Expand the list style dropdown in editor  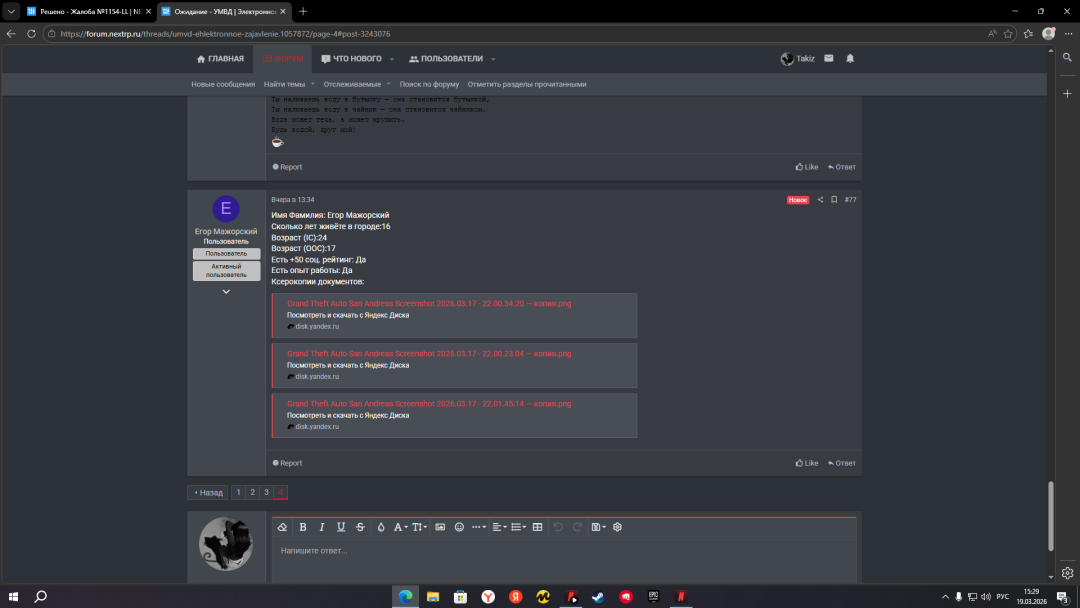coord(517,527)
